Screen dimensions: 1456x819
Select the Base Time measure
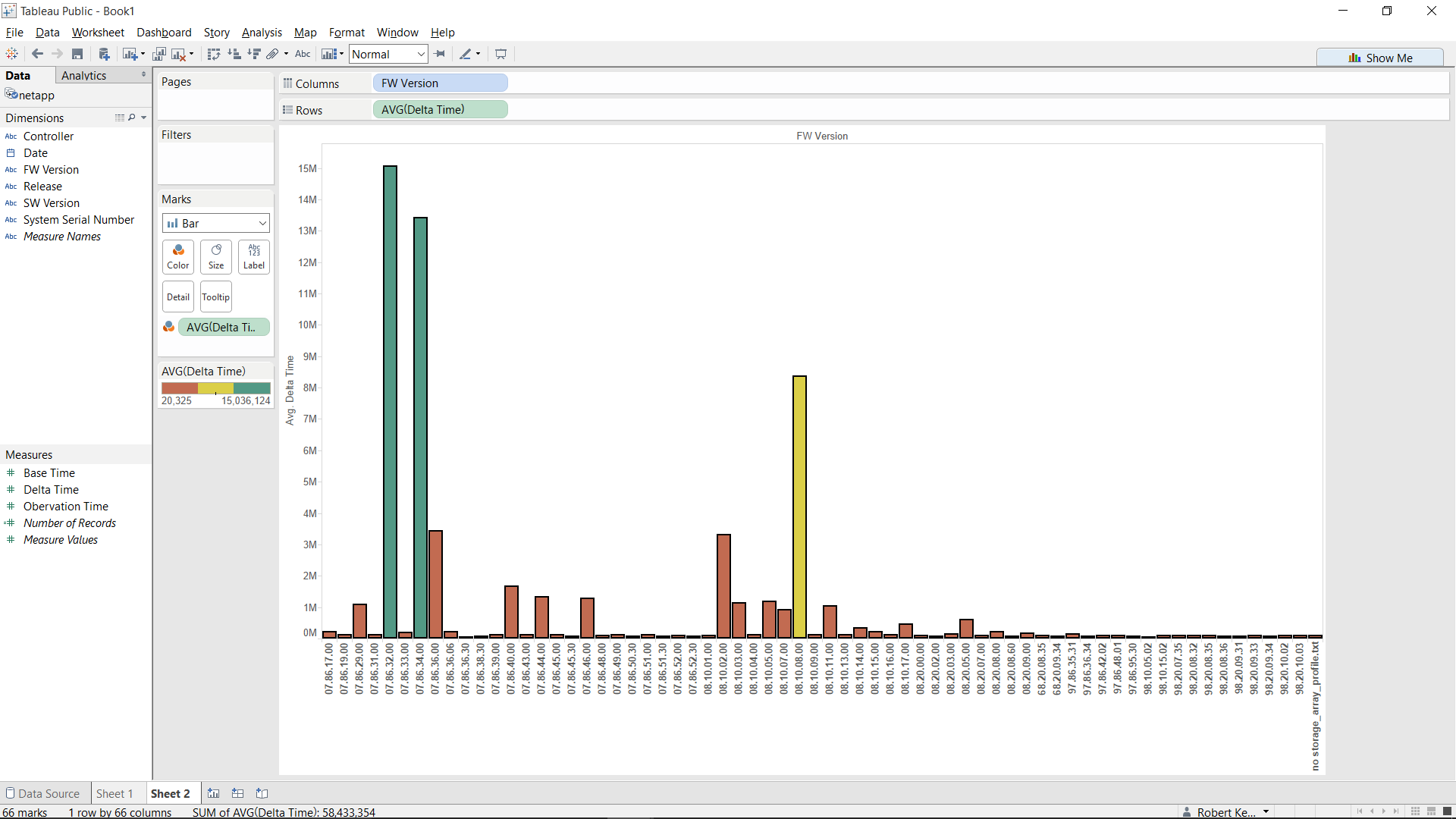point(49,472)
